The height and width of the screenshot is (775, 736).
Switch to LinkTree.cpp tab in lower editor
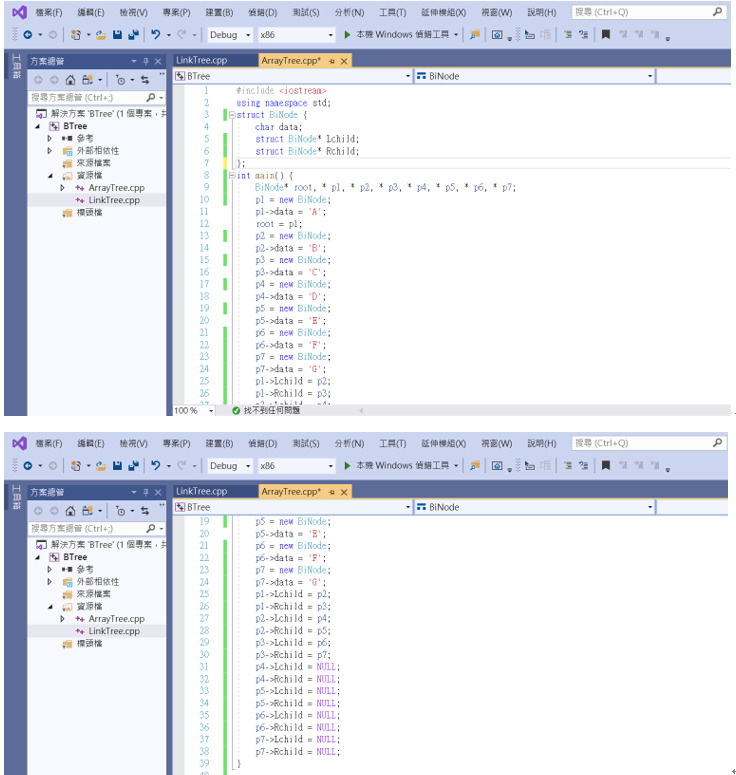click(x=202, y=491)
